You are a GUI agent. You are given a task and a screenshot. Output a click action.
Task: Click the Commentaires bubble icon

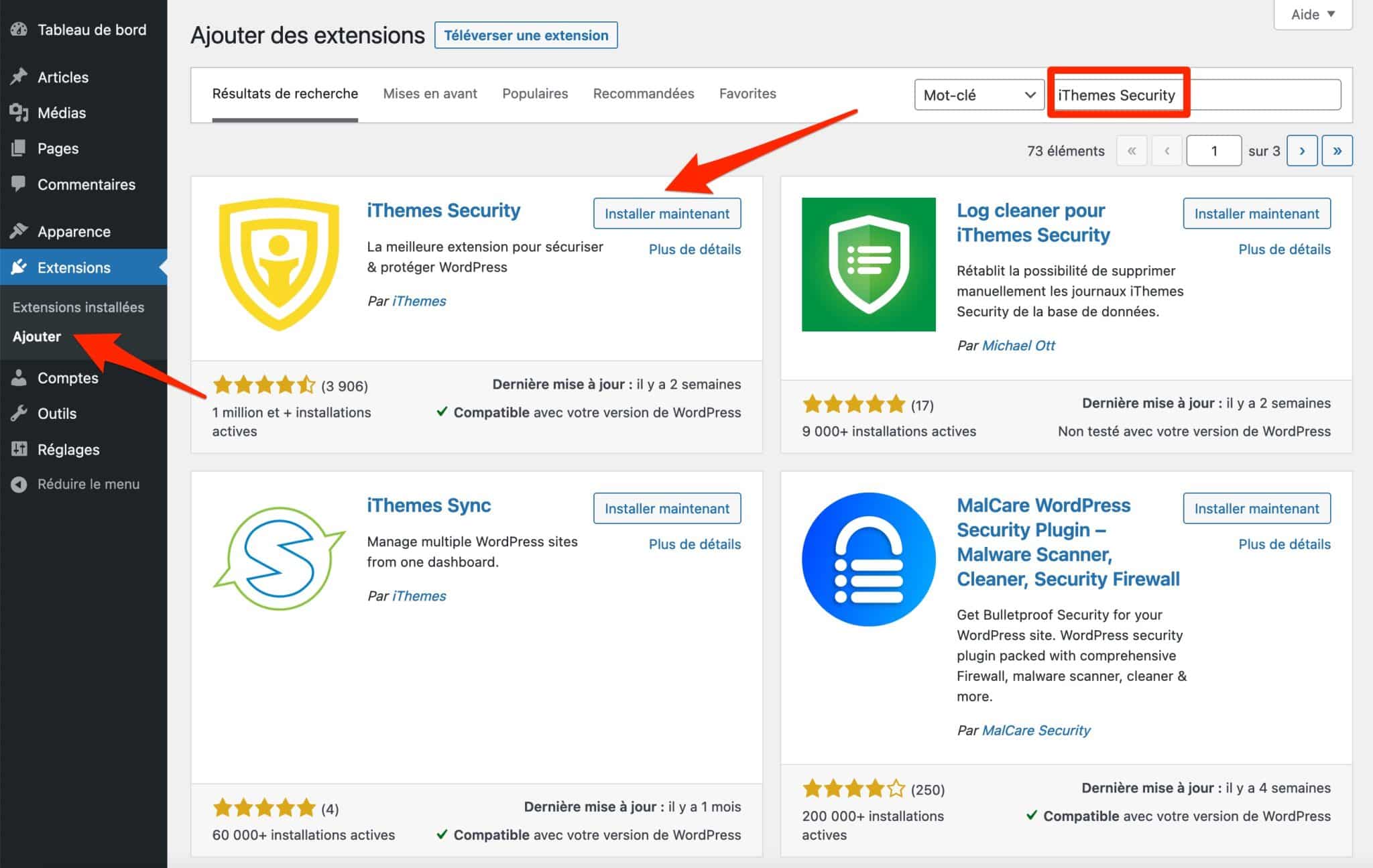(x=19, y=184)
